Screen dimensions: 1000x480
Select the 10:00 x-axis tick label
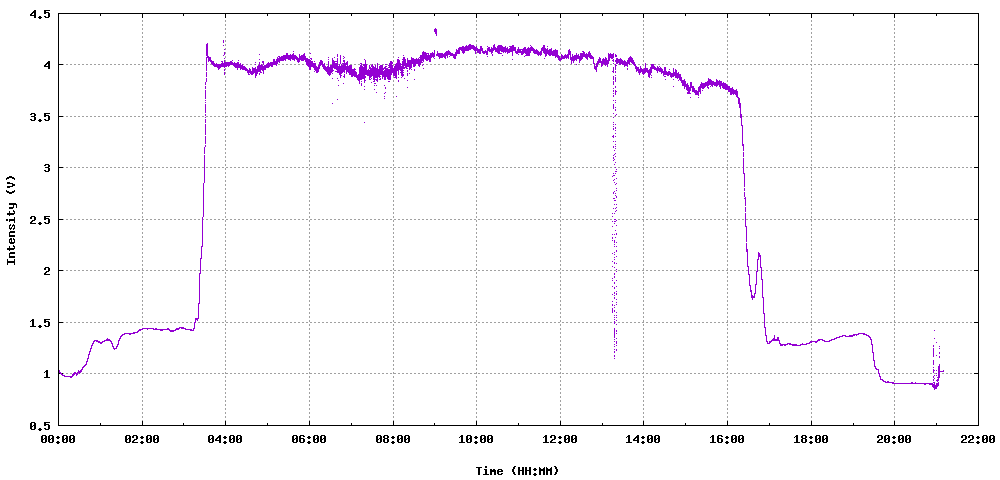476,439
